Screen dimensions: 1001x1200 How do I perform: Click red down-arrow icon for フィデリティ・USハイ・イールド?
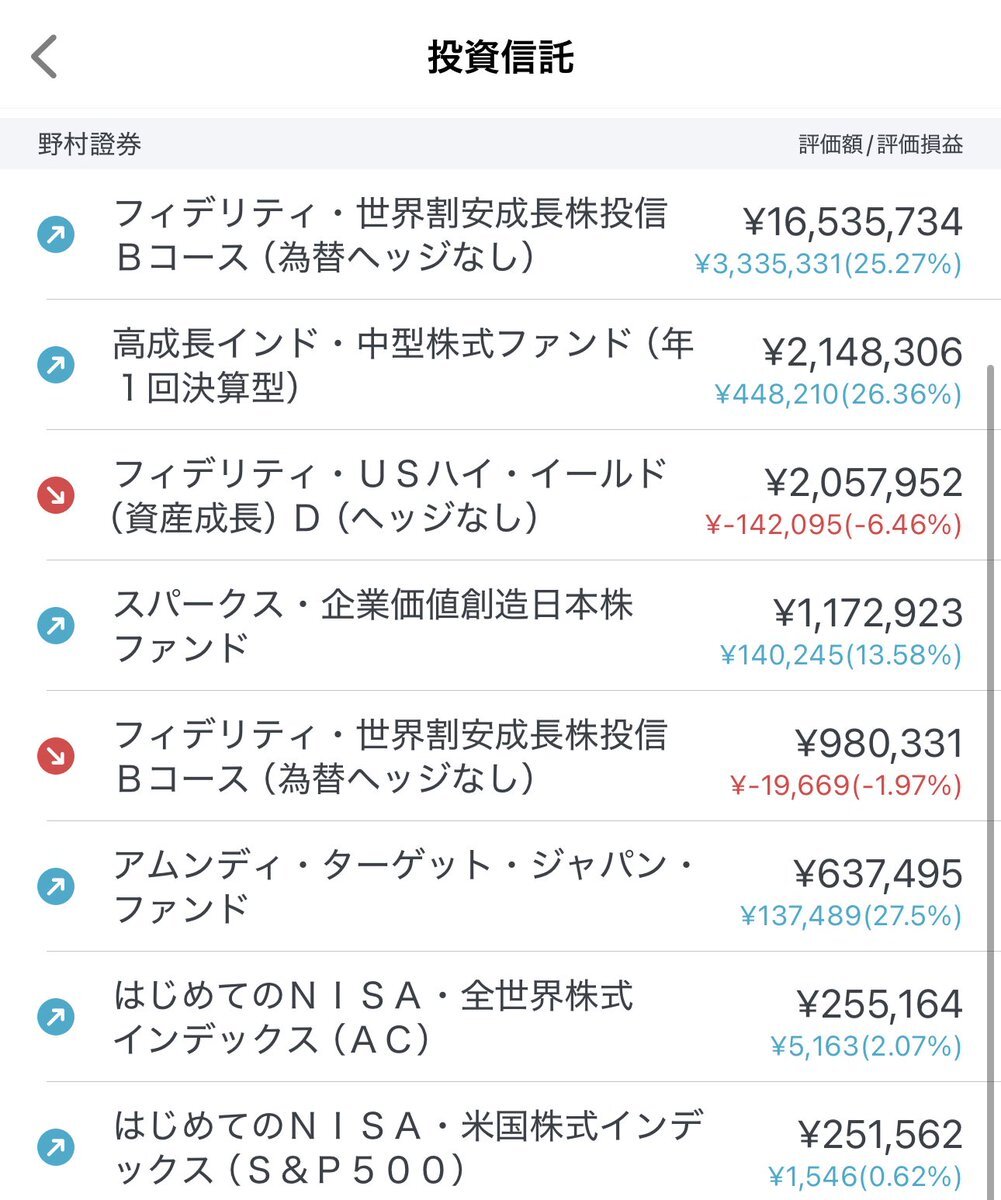coord(56,496)
